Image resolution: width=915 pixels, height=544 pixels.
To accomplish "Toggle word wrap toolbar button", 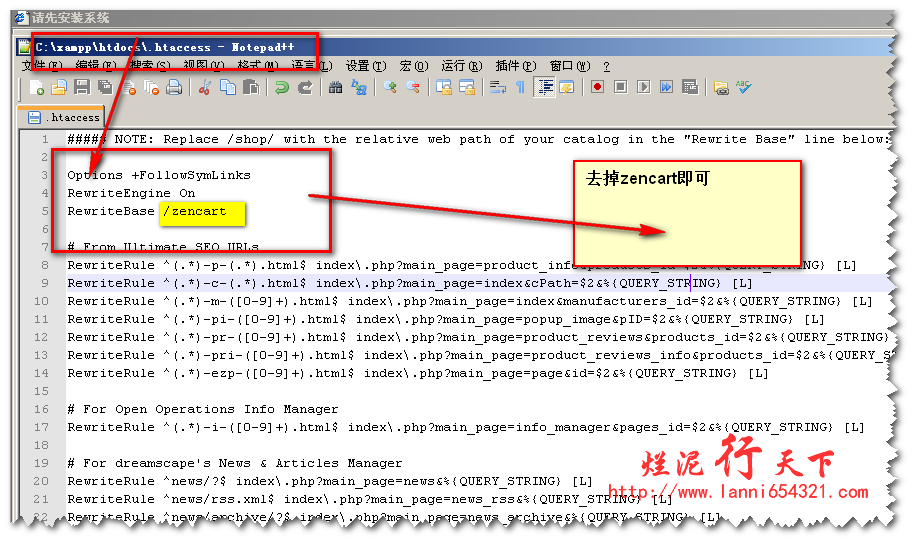I will (497, 88).
